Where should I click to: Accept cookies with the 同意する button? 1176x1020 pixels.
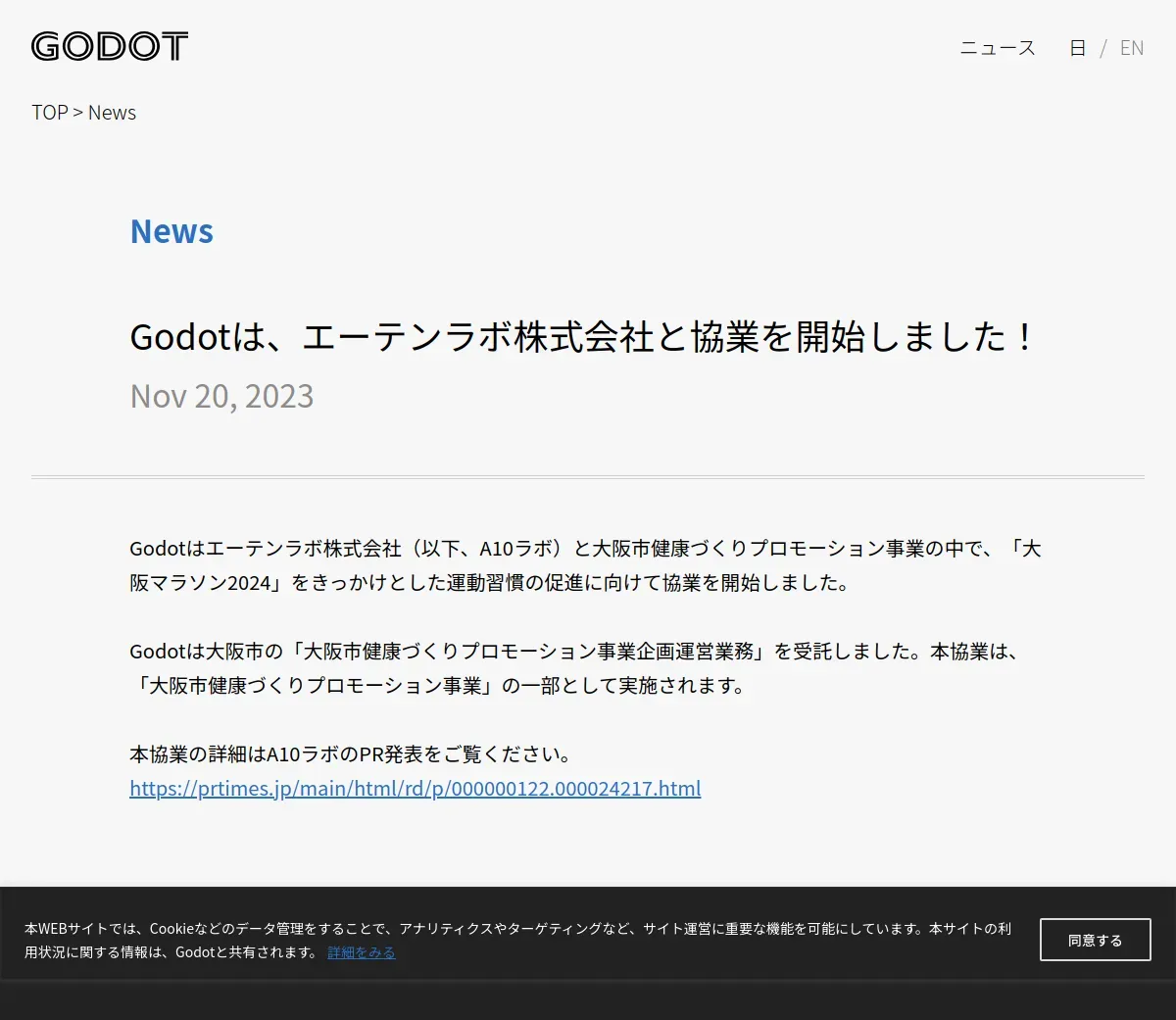pyautogui.click(x=1096, y=940)
